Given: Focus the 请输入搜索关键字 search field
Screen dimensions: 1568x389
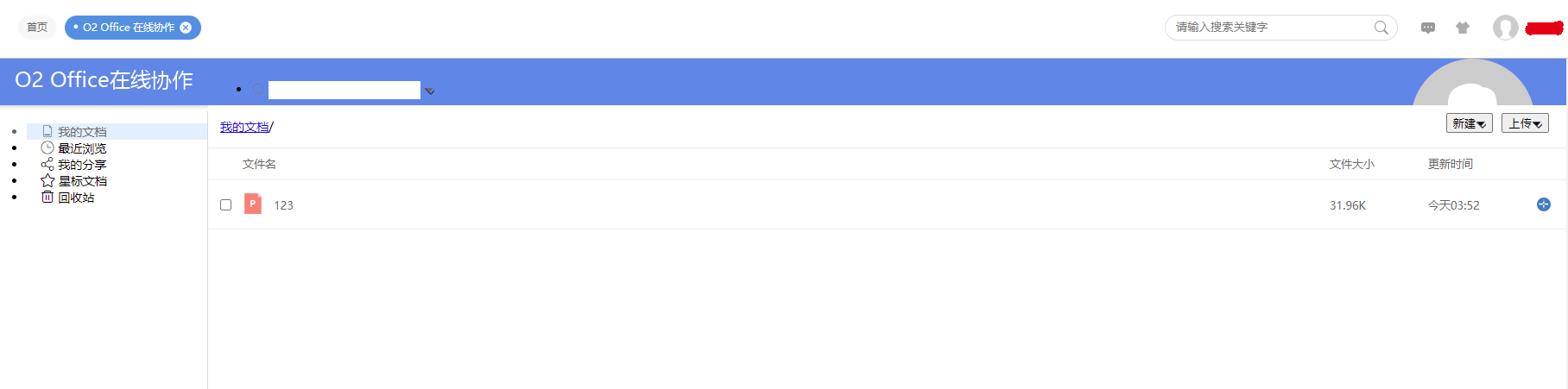Looking at the screenshot, I should tap(1269, 28).
